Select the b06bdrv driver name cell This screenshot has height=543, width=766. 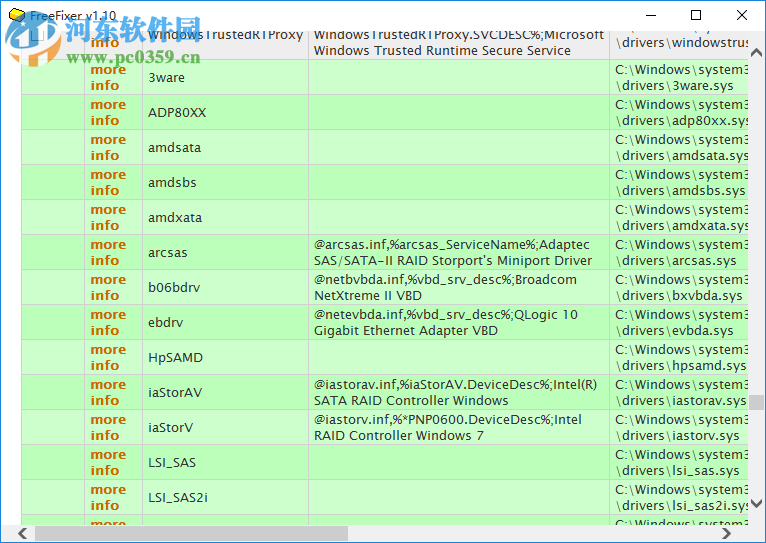(225, 288)
